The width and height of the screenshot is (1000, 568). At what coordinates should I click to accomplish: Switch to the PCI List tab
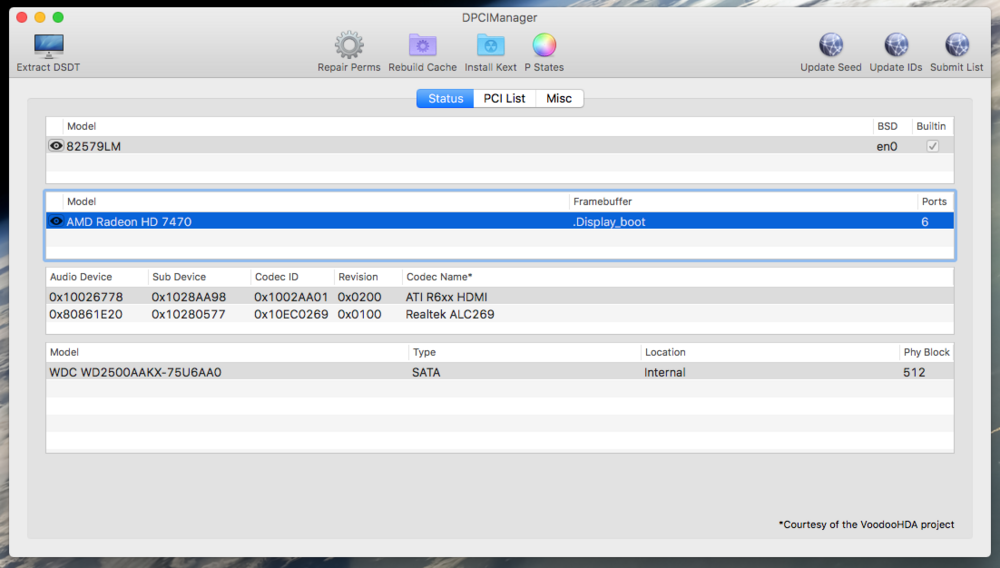[504, 98]
